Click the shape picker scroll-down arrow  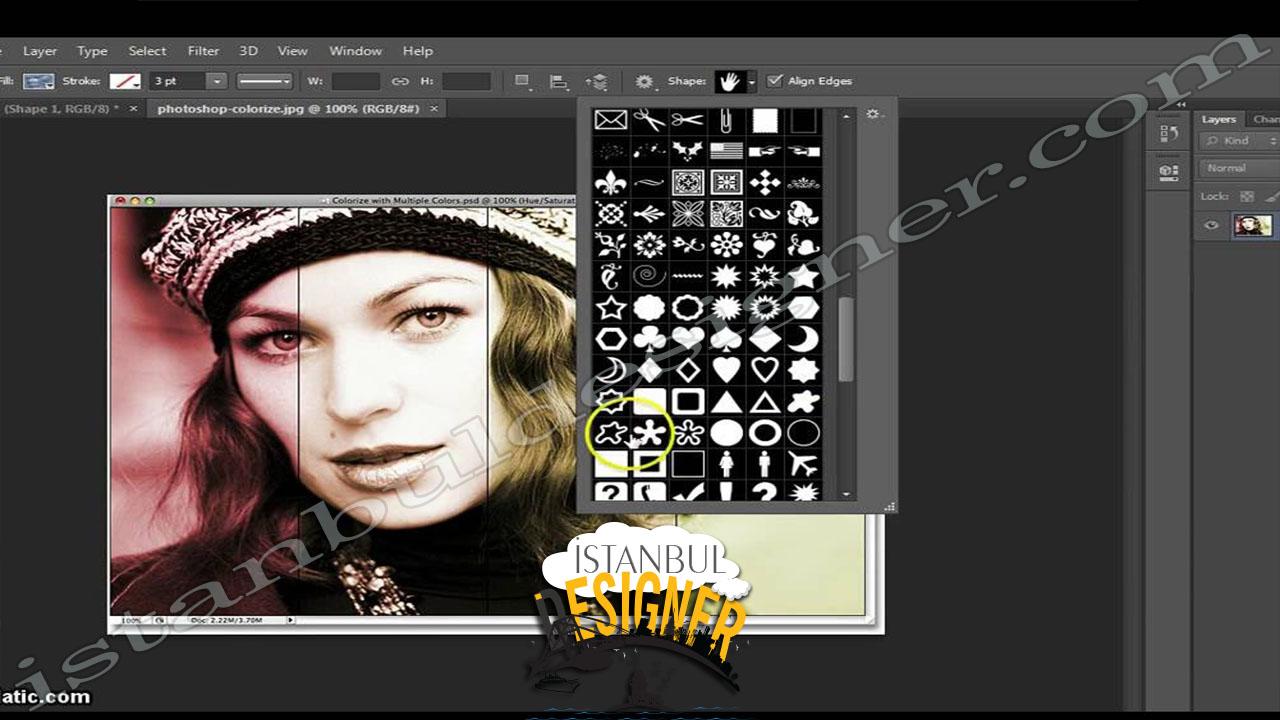pos(846,493)
